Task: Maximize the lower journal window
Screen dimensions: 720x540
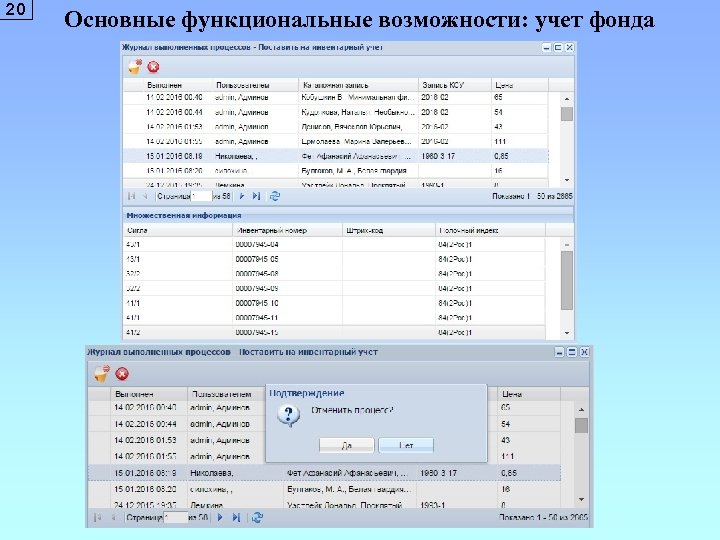Action: click(572, 352)
